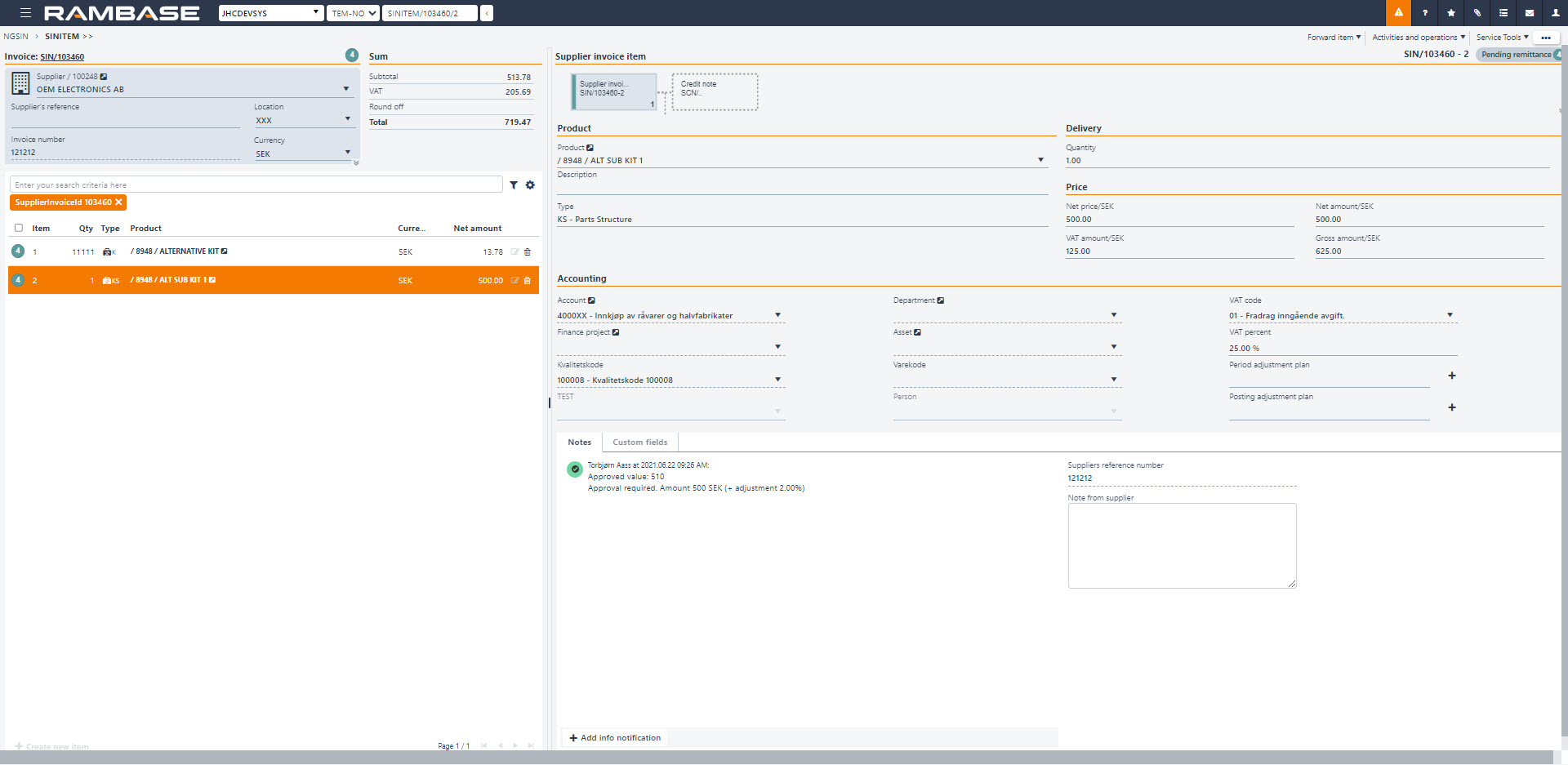Open the Varekode dropdown

pos(1114,380)
